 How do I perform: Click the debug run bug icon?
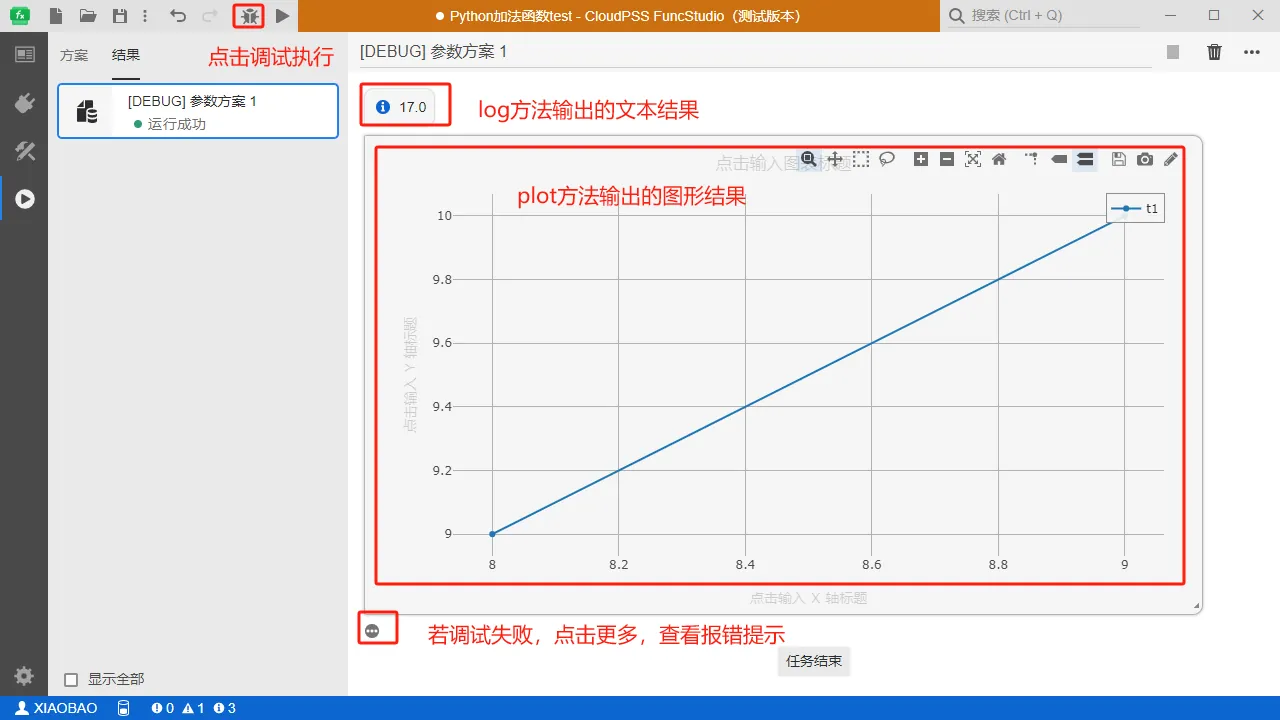click(x=249, y=16)
